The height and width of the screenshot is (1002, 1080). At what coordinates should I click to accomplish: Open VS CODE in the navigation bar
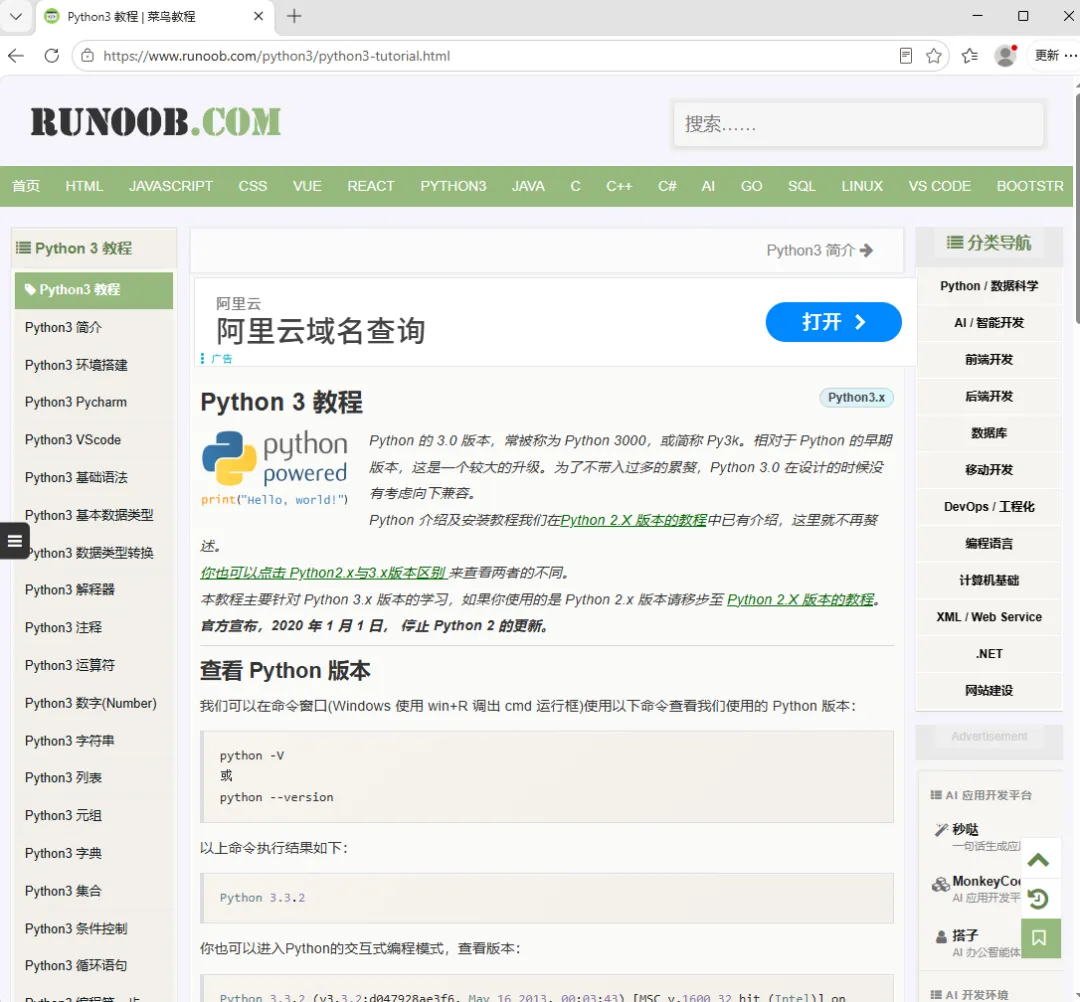(x=939, y=186)
